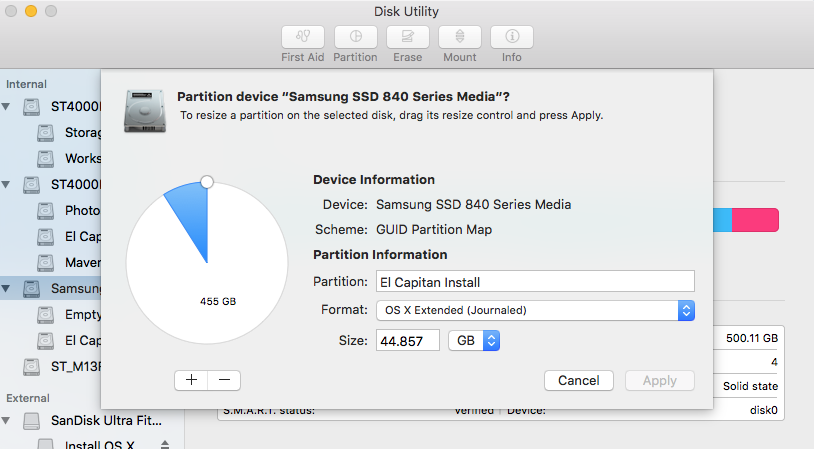Open the GB size unit dropdown
Image resolution: width=814 pixels, height=449 pixels.
pos(474,341)
